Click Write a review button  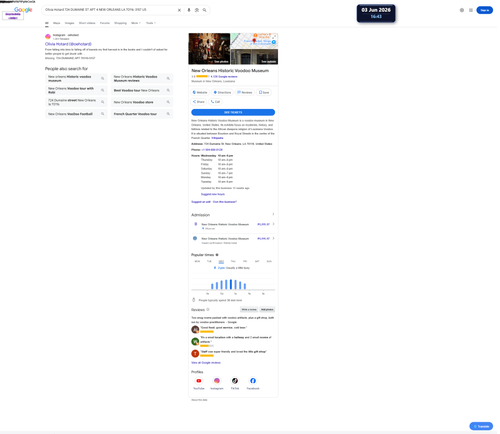249,310
